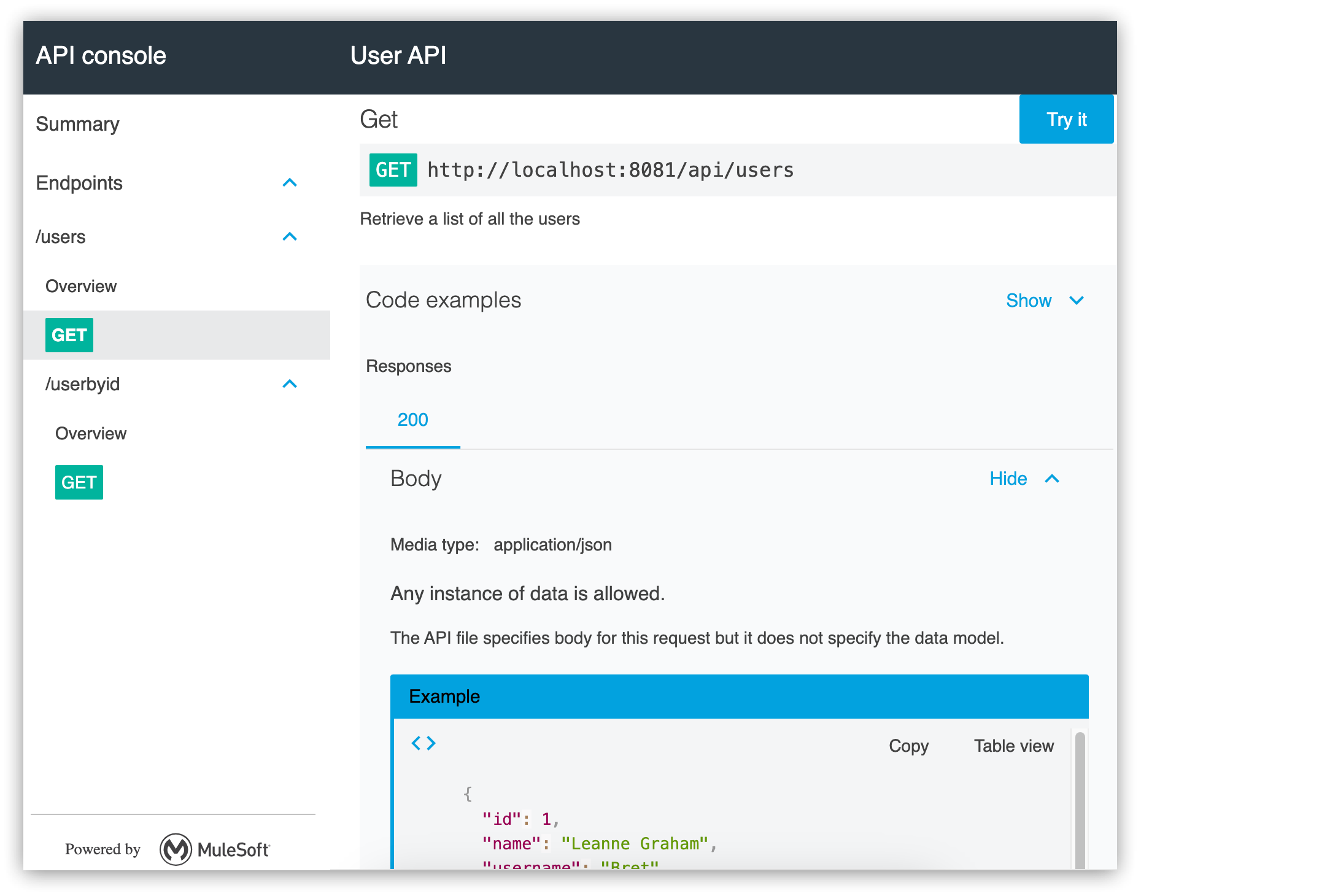Click the Copy icon in example panel
The width and height of the screenshot is (1338, 896).
point(908,744)
